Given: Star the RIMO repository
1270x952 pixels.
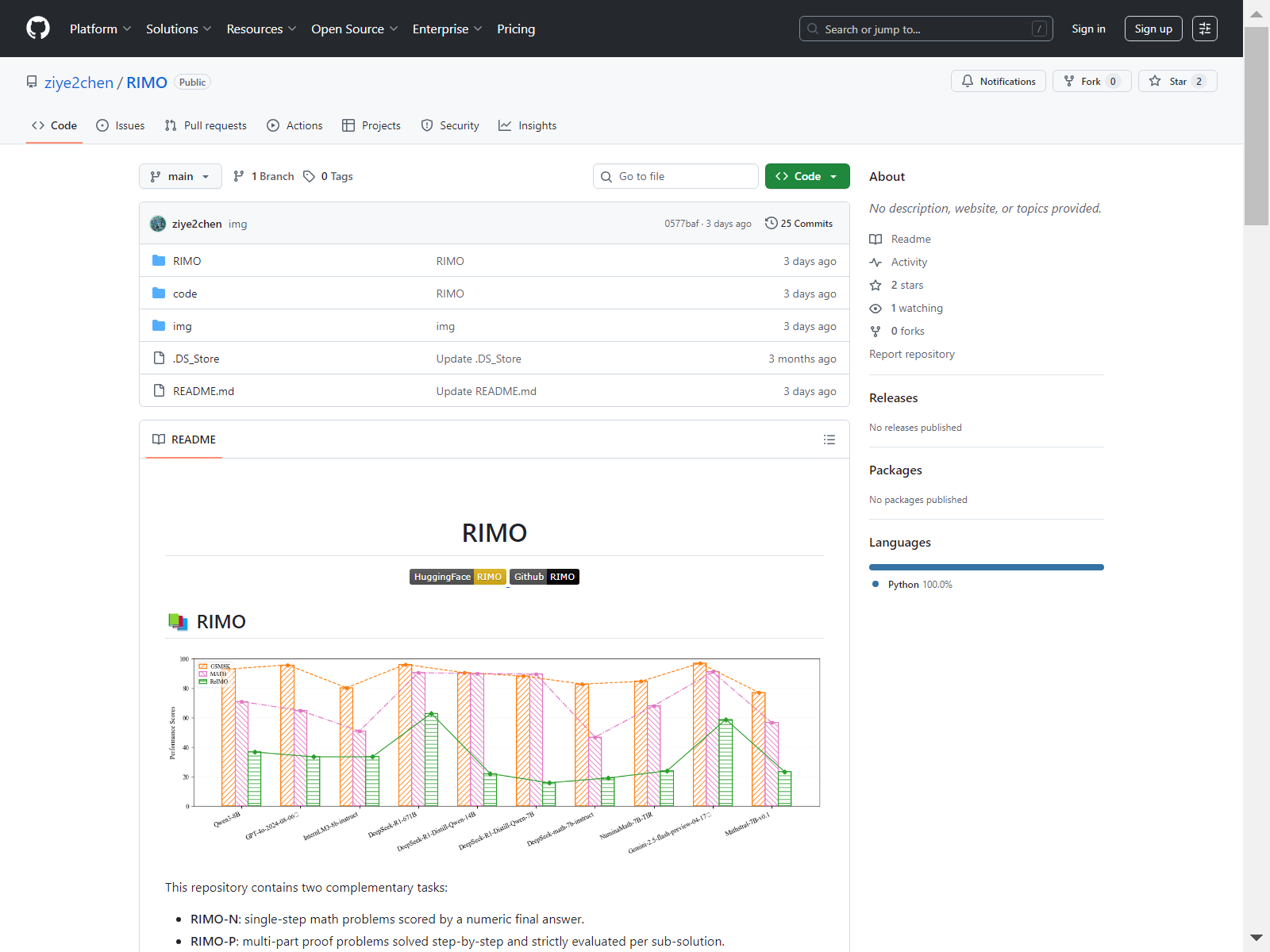Looking at the screenshot, I should (x=1177, y=81).
